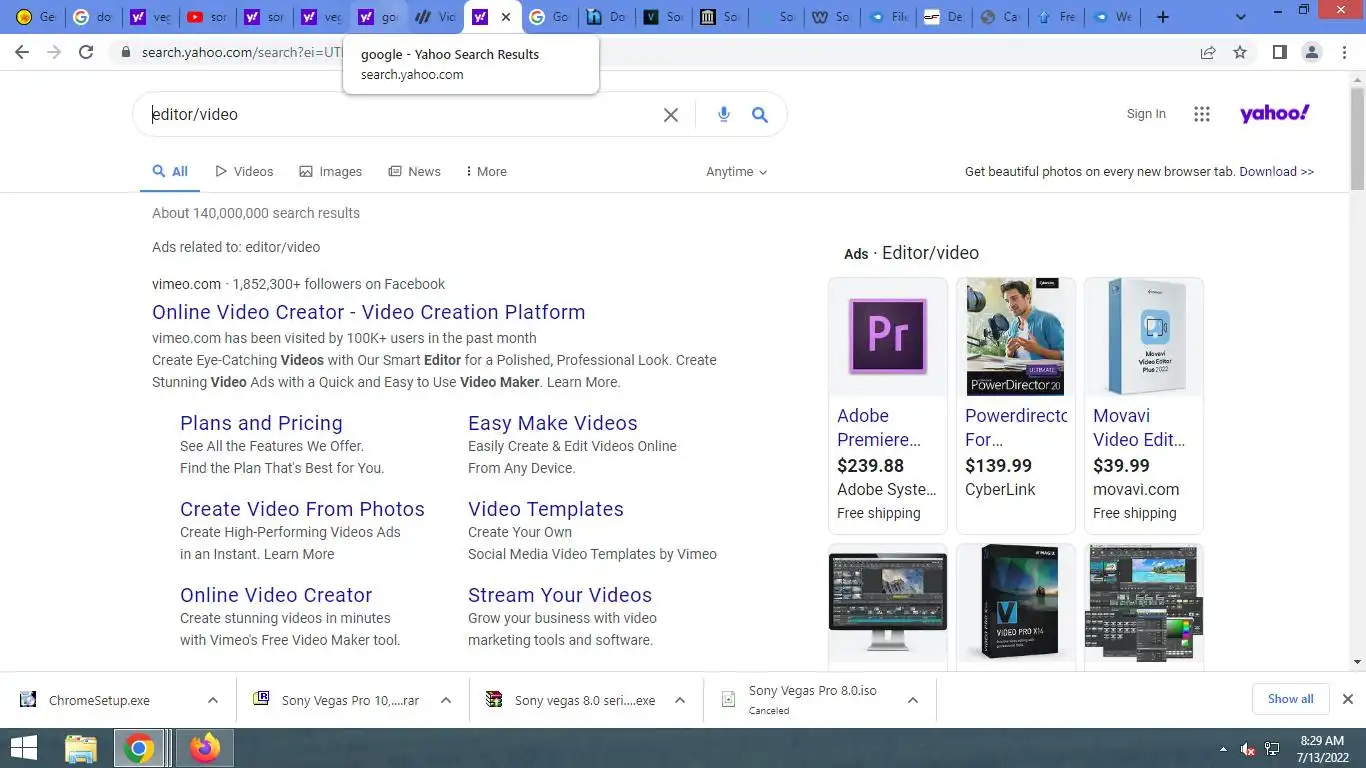Switch to Chrome in taskbar

pyautogui.click(x=139, y=748)
